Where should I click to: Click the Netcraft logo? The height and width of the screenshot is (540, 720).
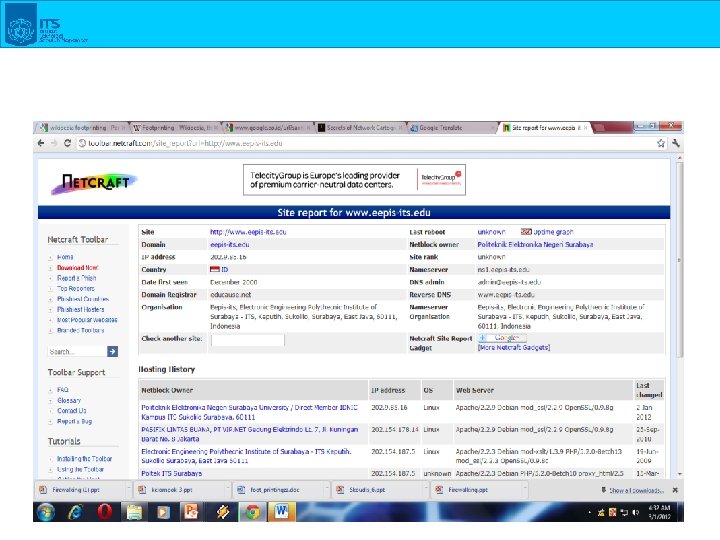point(94,183)
